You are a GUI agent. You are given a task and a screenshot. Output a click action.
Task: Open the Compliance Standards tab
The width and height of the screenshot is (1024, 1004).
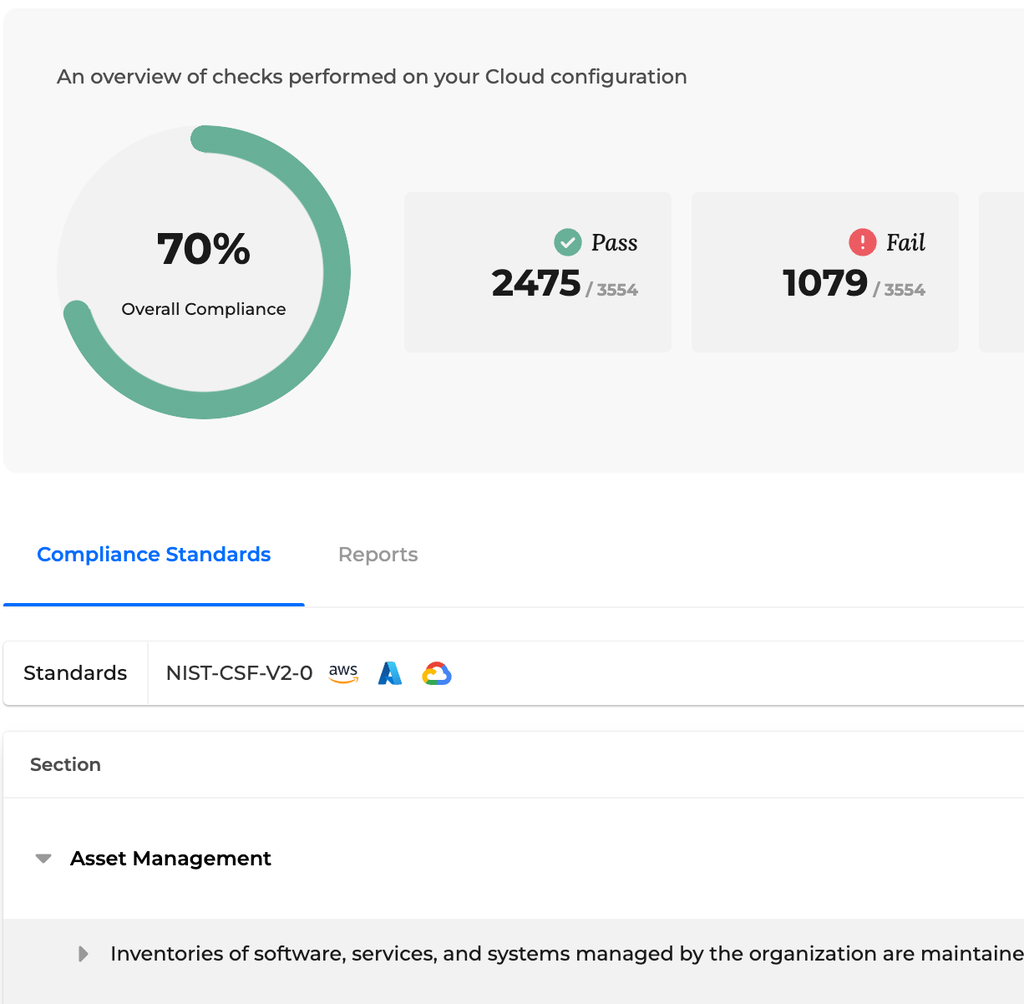(x=153, y=554)
